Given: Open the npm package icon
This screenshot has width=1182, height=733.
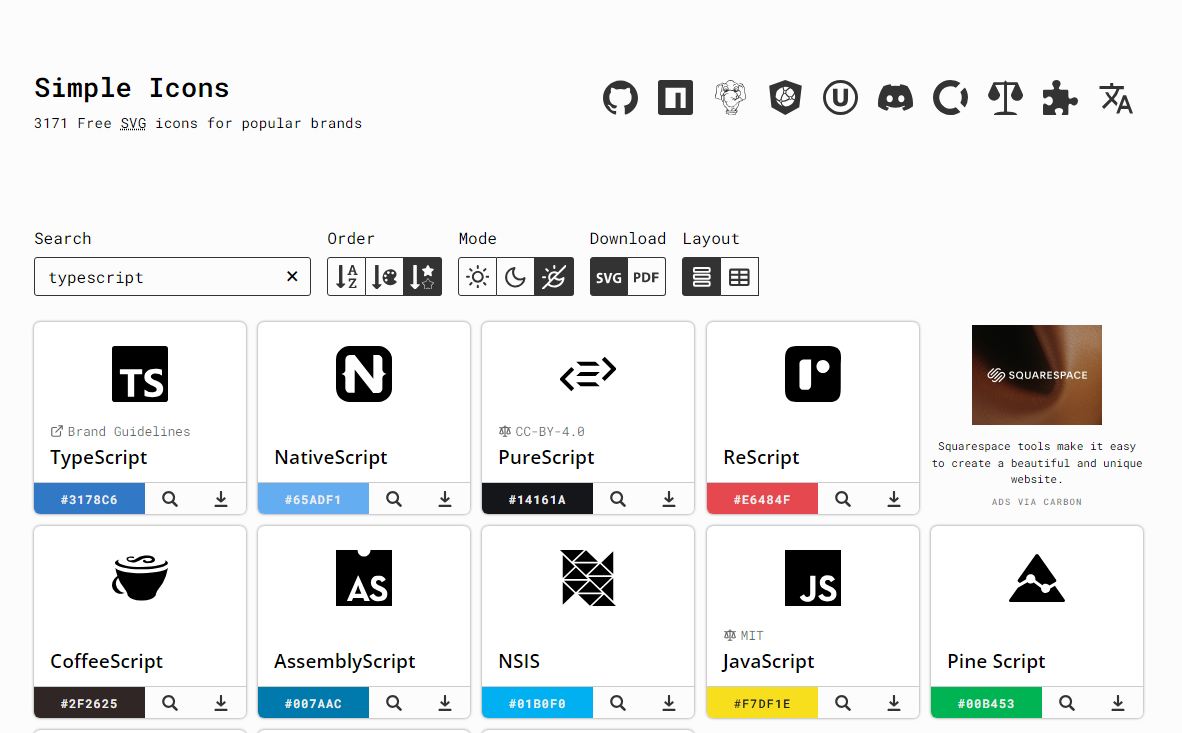Looking at the screenshot, I should point(675,98).
